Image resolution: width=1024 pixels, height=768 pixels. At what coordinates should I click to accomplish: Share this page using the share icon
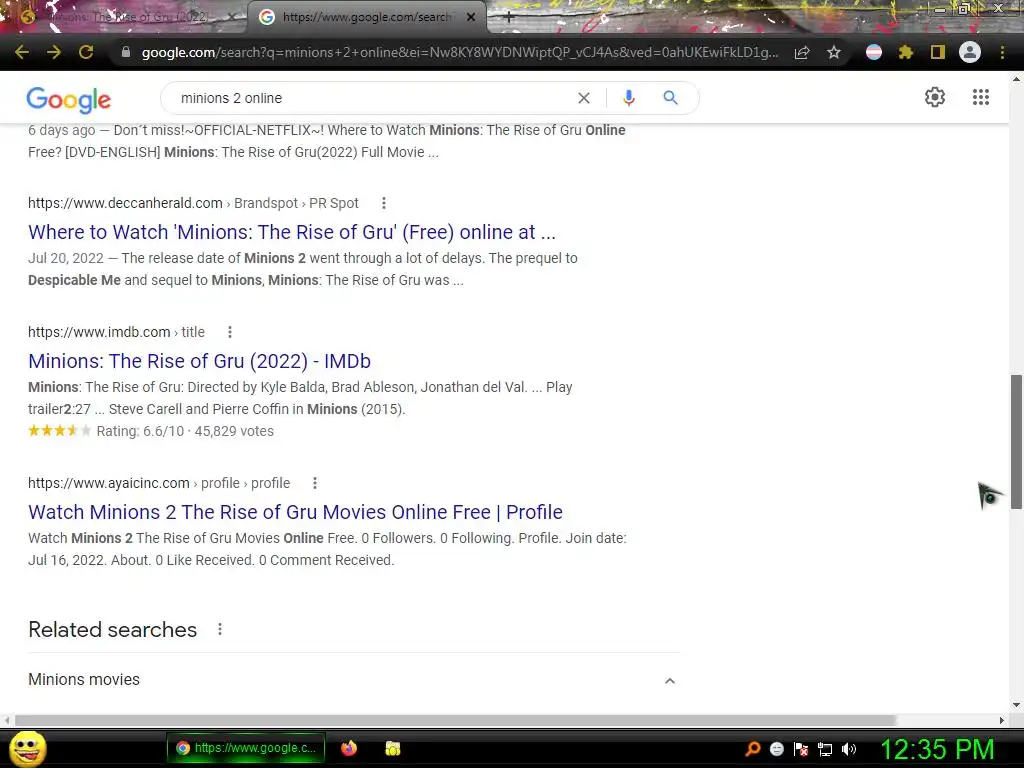[802, 52]
